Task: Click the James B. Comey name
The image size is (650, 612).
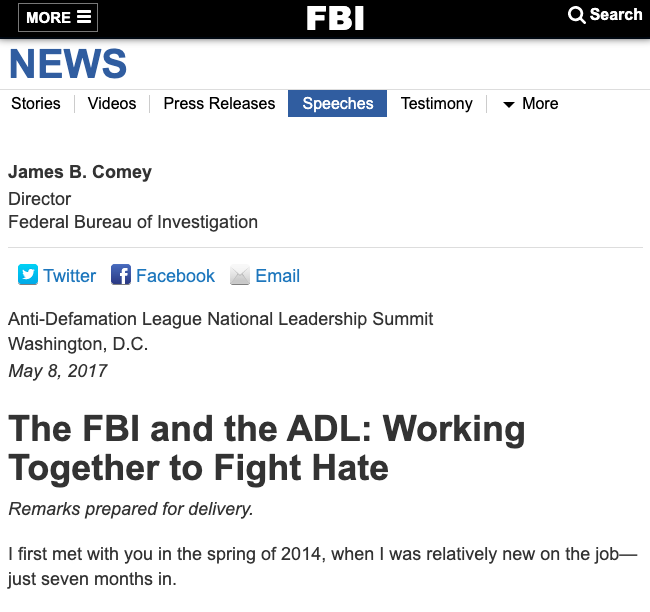Action: coord(80,172)
